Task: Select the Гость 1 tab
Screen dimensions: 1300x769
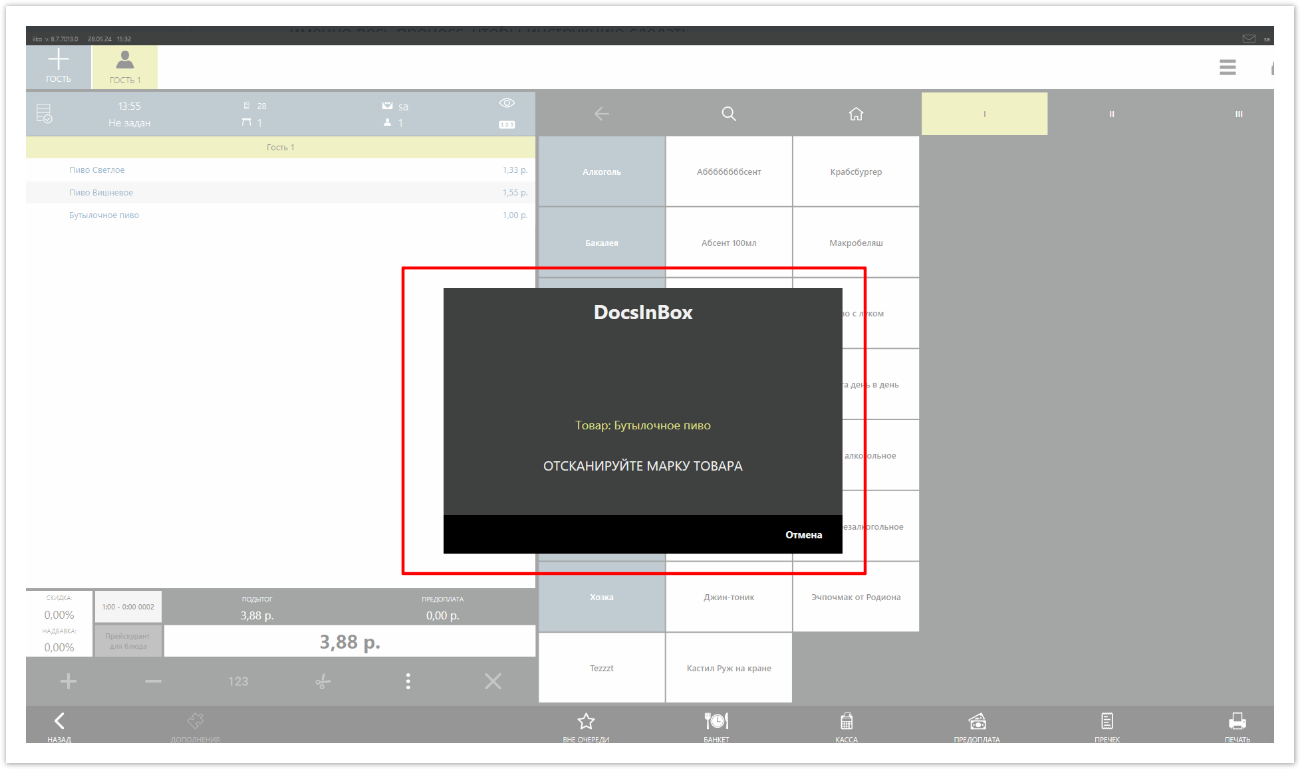Action: (125, 66)
